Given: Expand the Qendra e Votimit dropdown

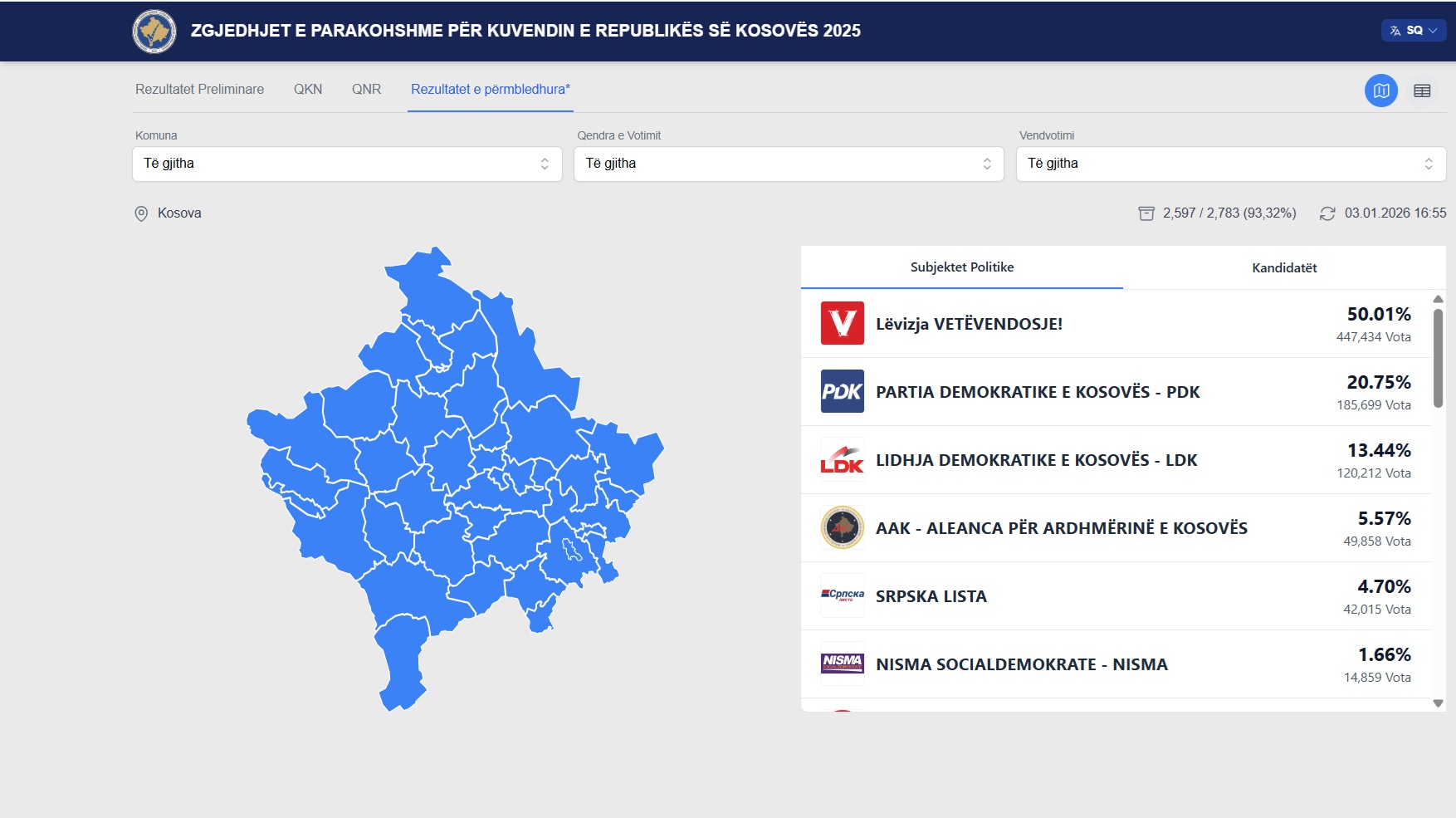Looking at the screenshot, I should pos(789,164).
